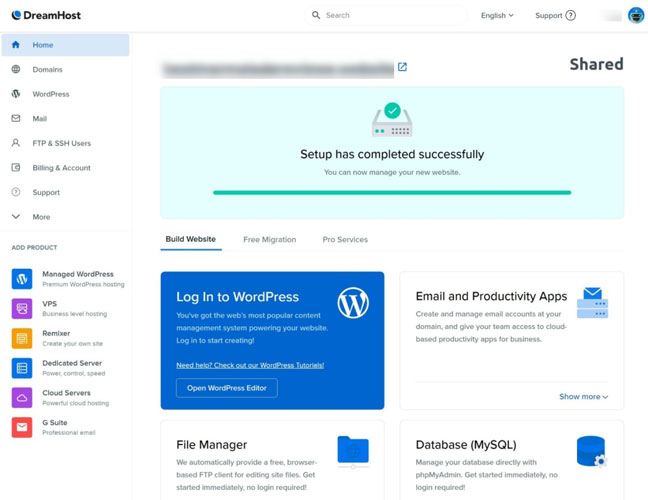Click the DreamHost logo
The image size is (648, 500).
pyautogui.click(x=46, y=15)
